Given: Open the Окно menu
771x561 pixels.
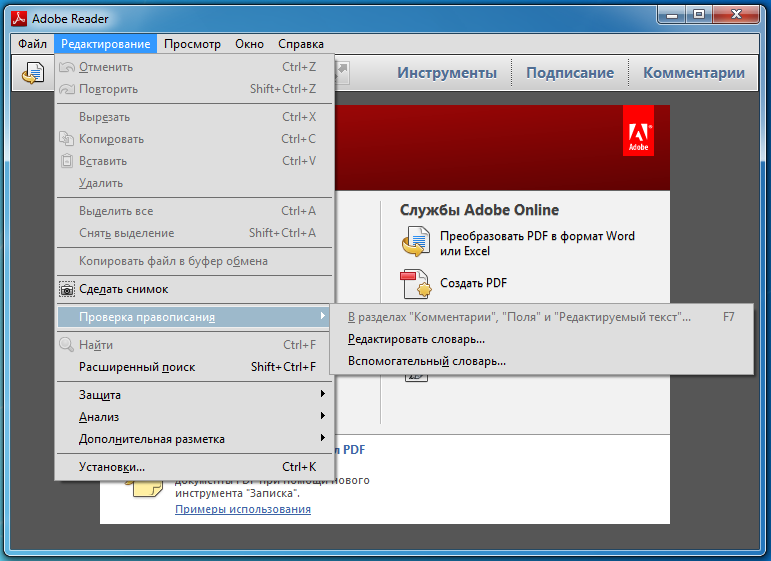Looking at the screenshot, I should click(249, 44).
